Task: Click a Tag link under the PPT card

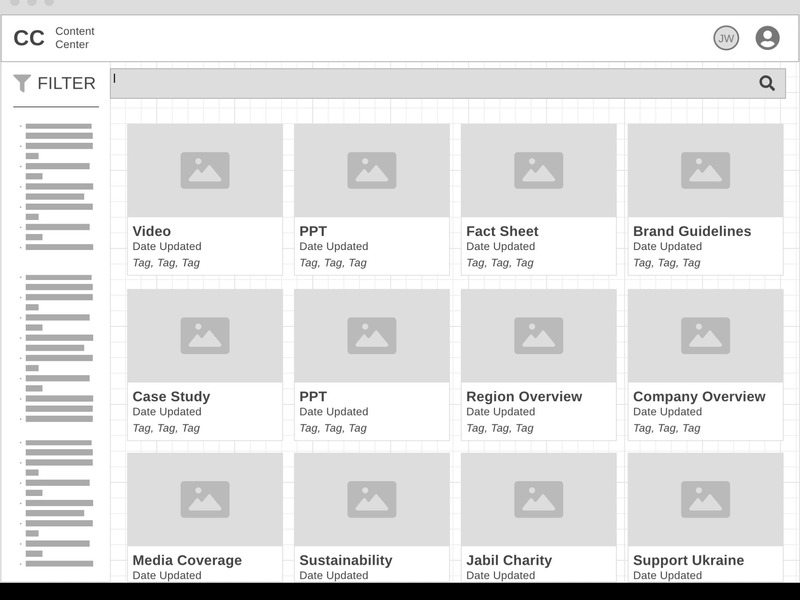Action: tap(307, 263)
